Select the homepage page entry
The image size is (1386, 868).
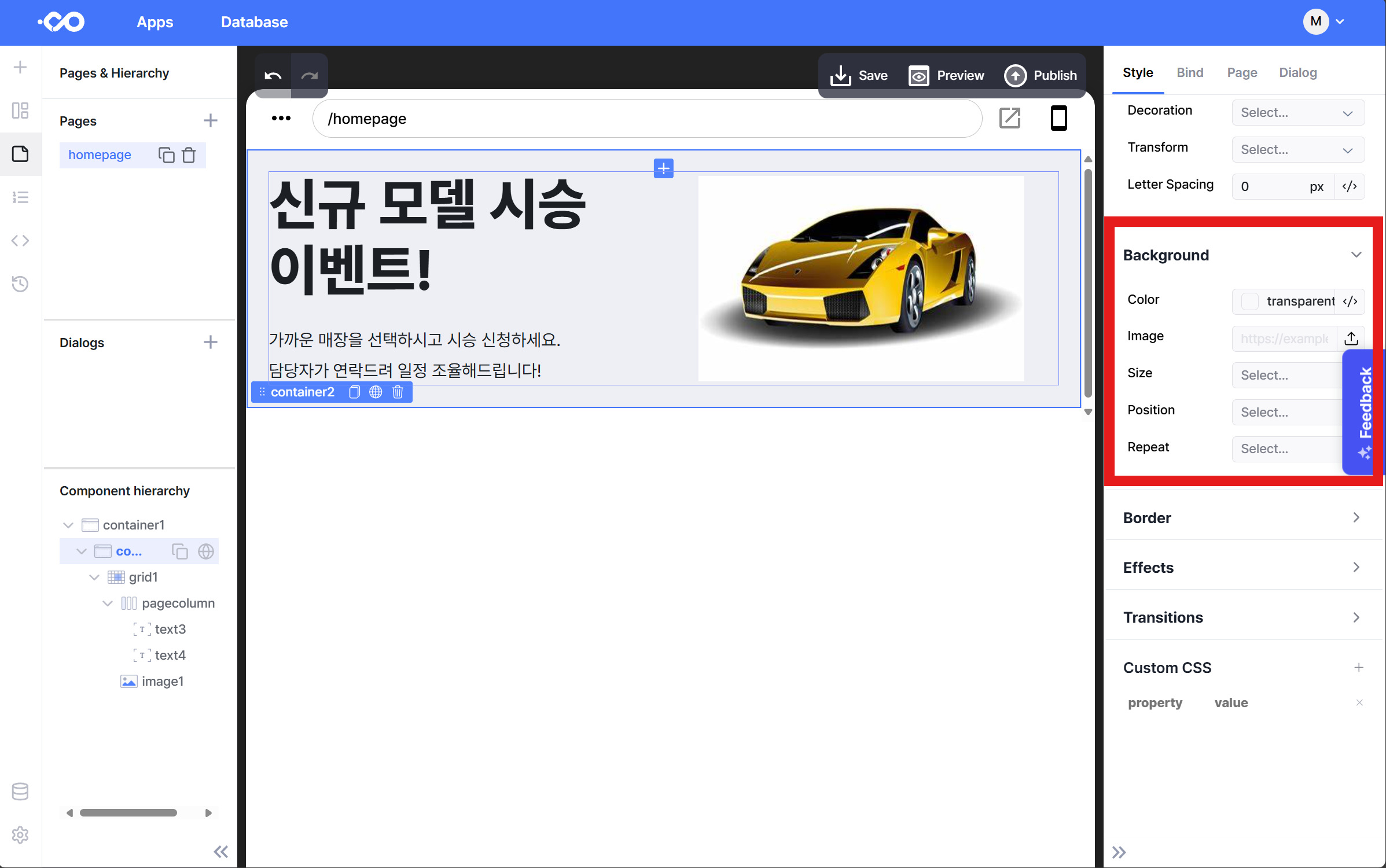click(x=100, y=155)
